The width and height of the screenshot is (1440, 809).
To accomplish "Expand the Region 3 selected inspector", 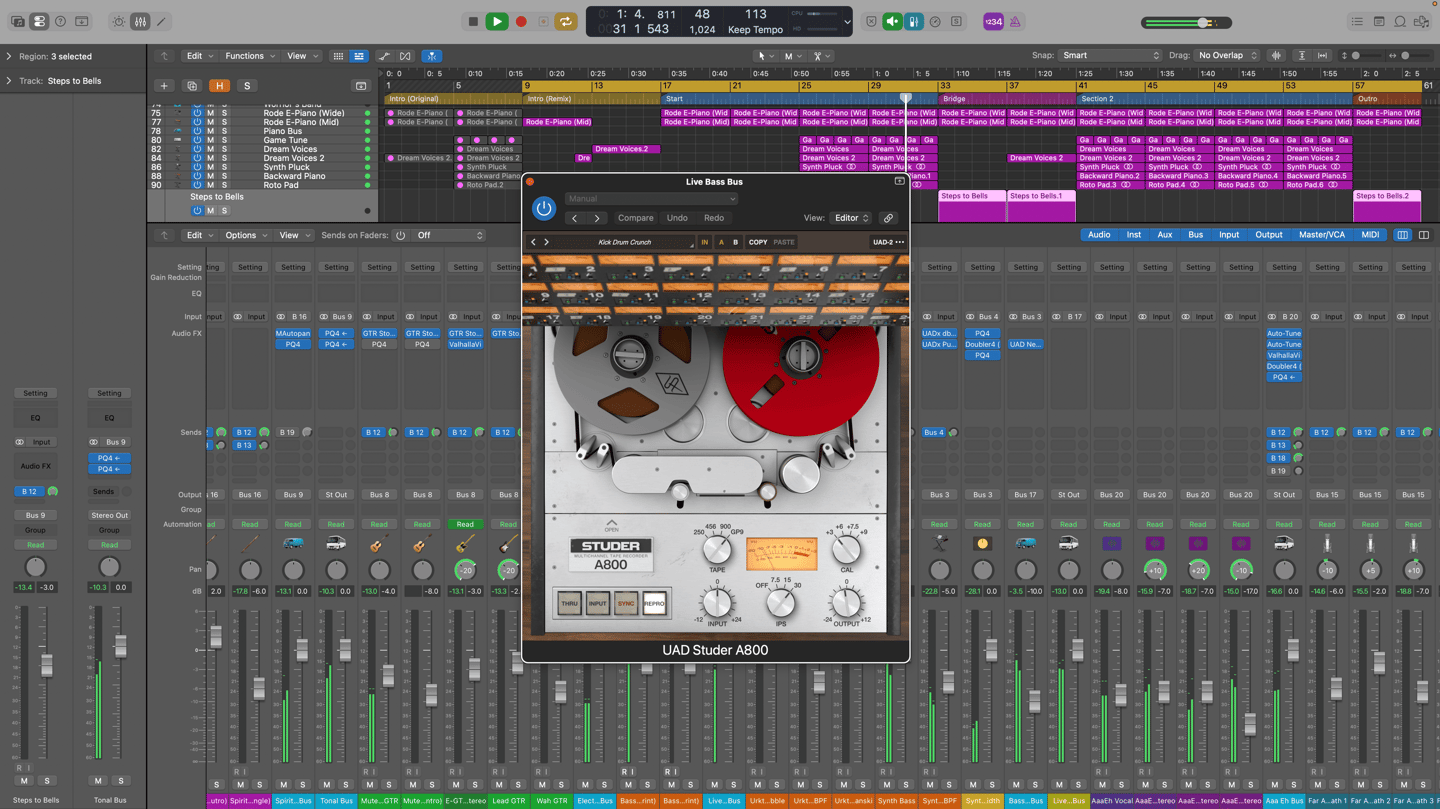I will [9, 57].
